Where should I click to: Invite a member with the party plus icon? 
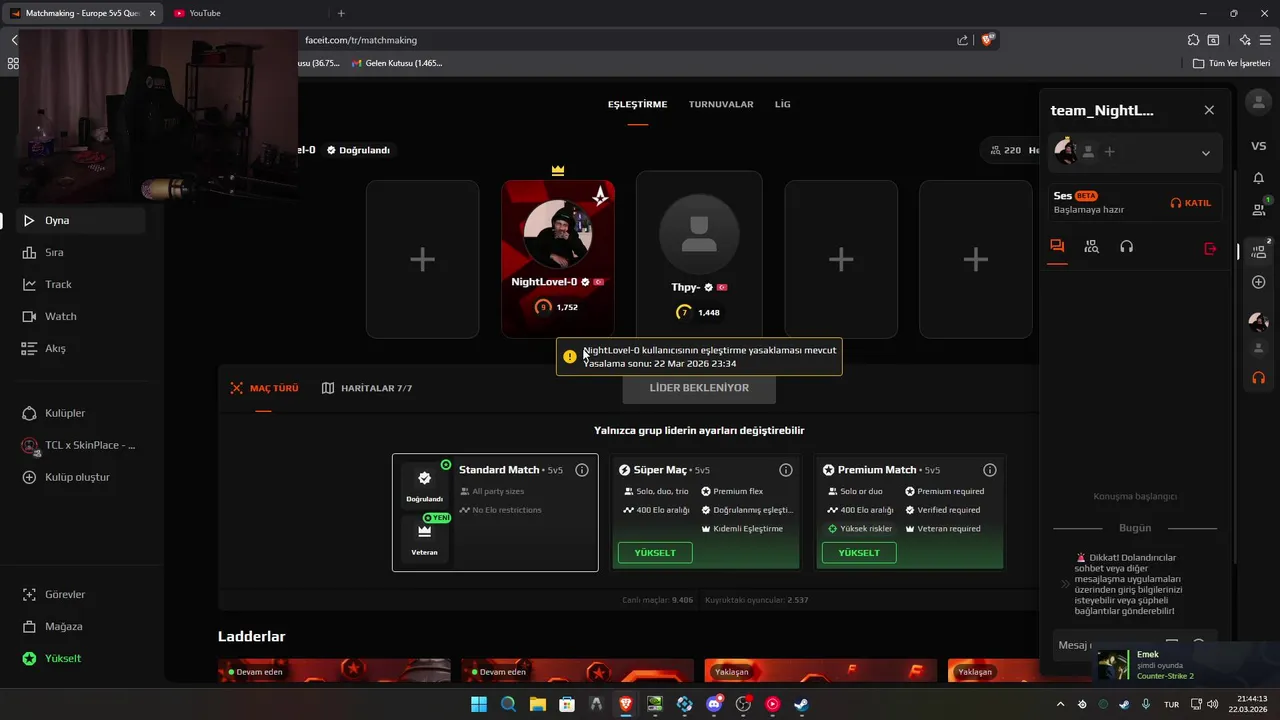[x=1109, y=152]
